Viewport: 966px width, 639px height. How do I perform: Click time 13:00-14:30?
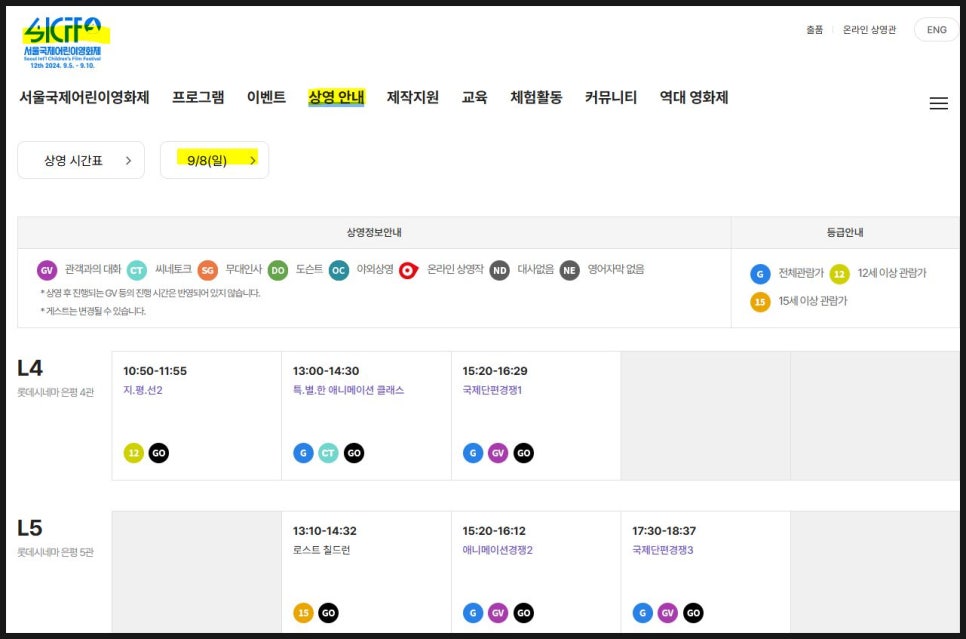326,371
